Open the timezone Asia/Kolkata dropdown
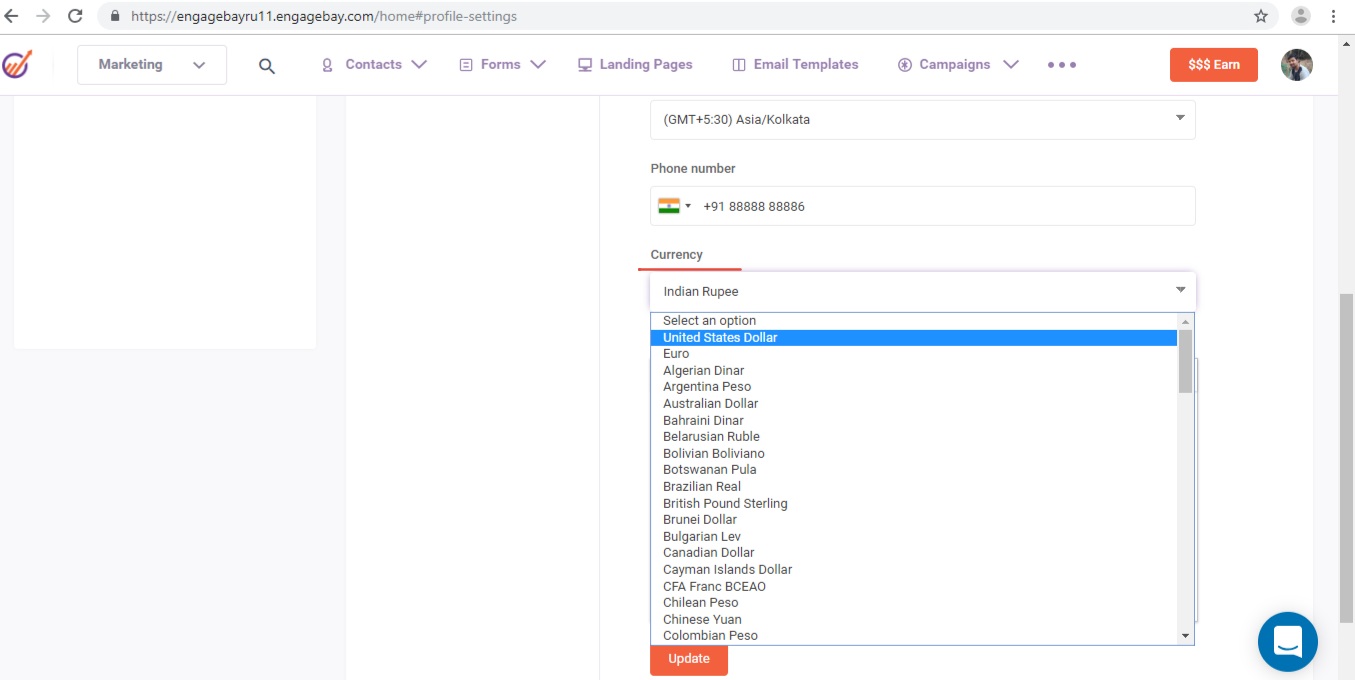Screen dimensions: 1355x680 (922, 119)
